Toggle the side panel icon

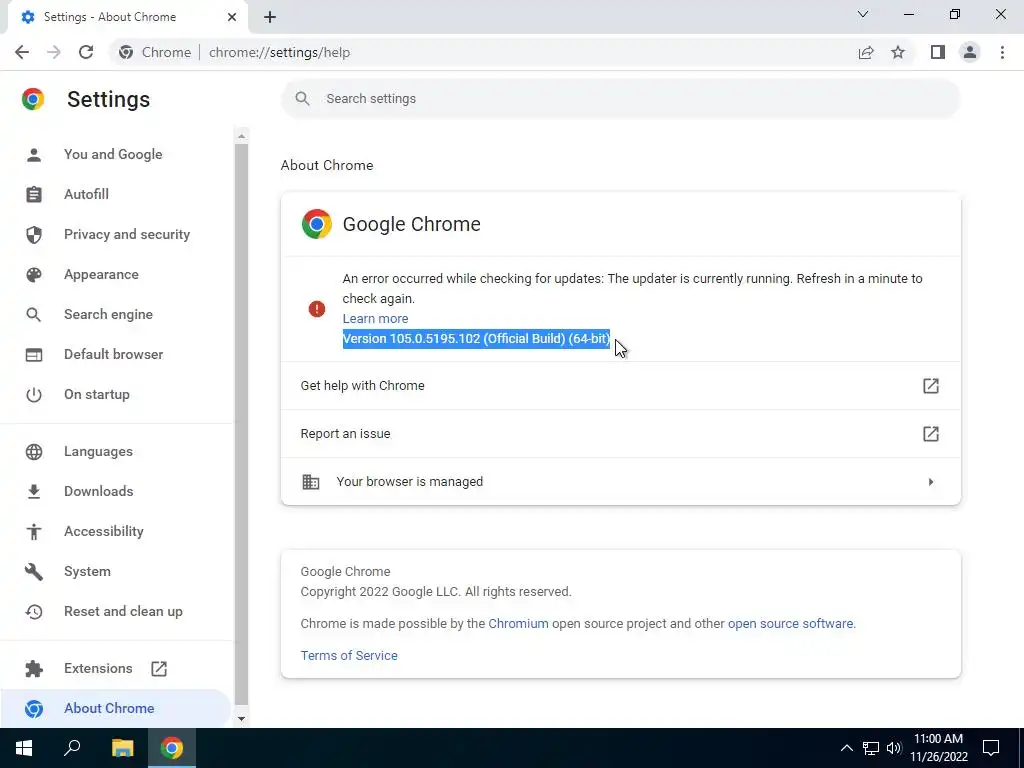(x=938, y=52)
